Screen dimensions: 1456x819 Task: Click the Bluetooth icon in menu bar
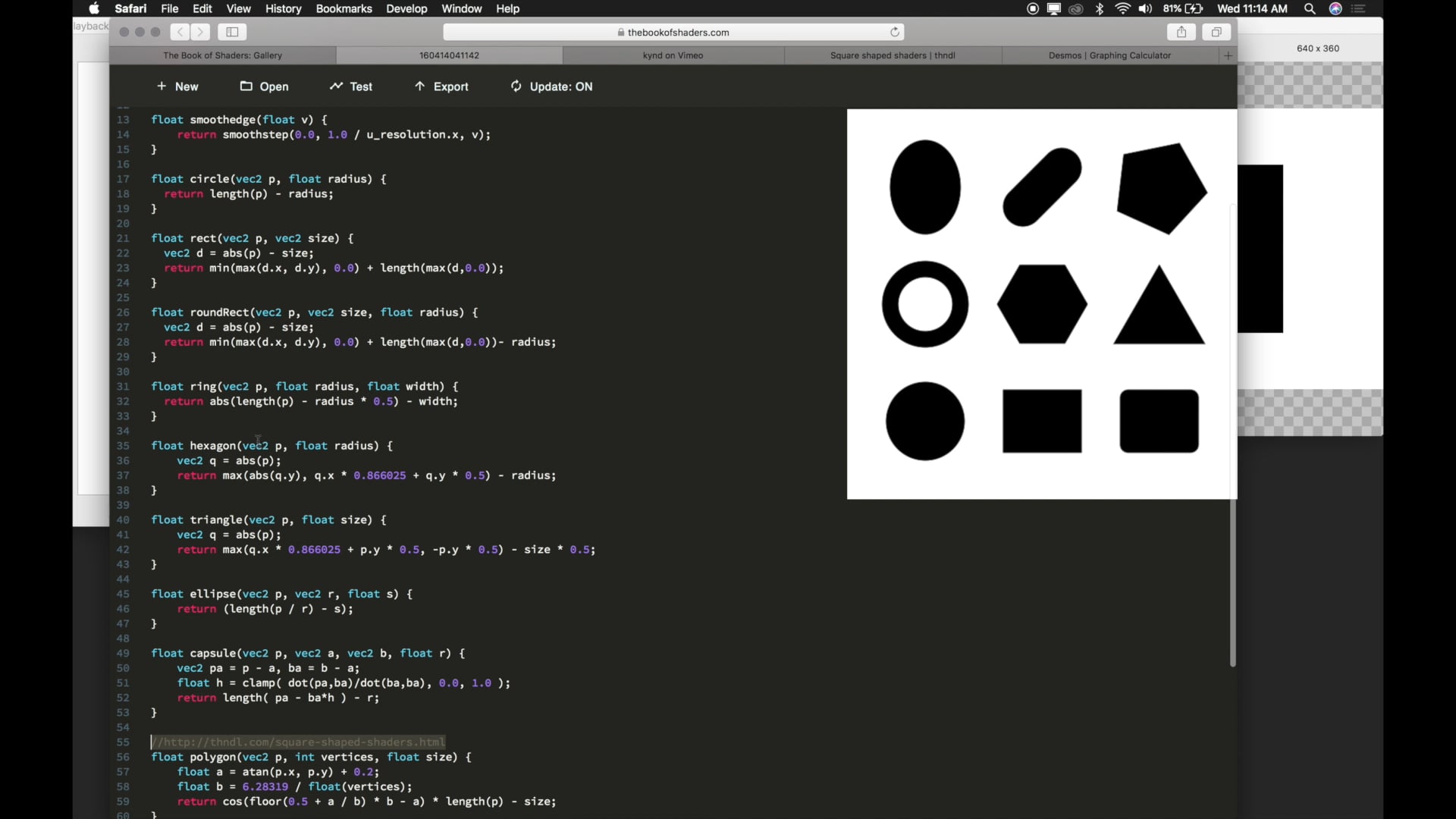point(1100,9)
